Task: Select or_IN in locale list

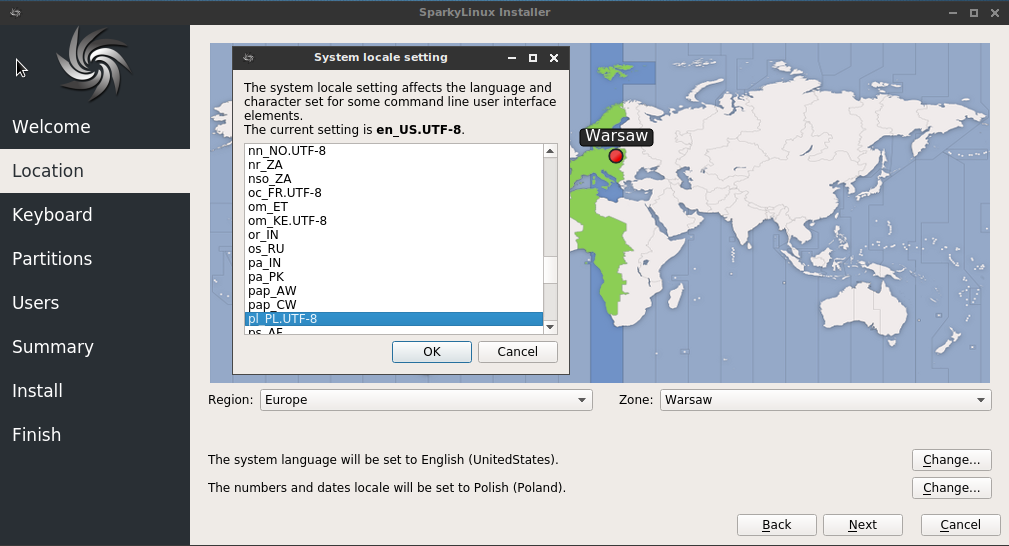Action: pyautogui.click(x=394, y=235)
